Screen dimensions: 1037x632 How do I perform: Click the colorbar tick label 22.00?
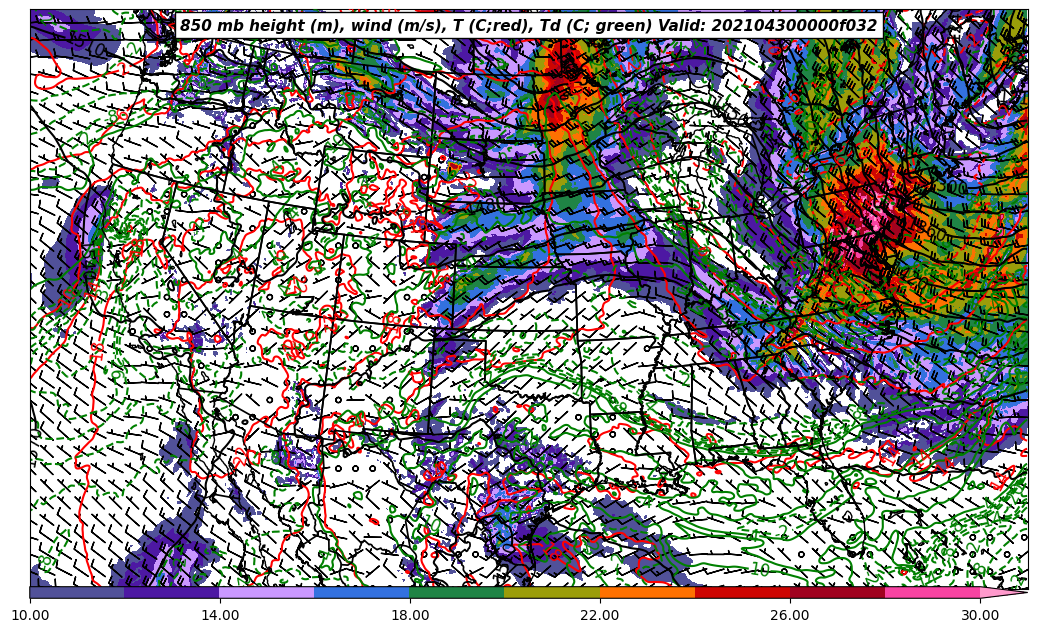point(600,615)
